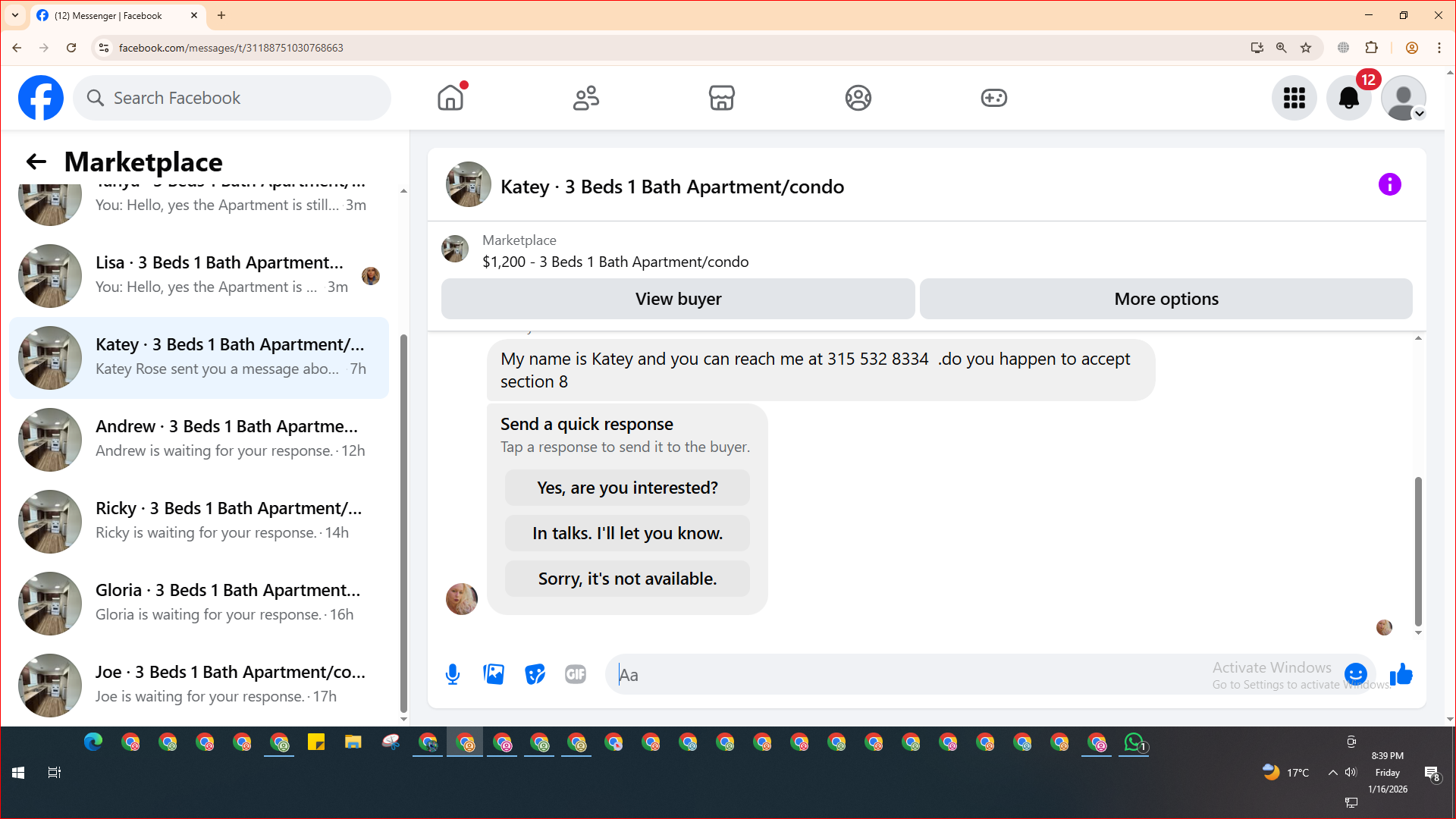Click the View buyer button

point(678,299)
